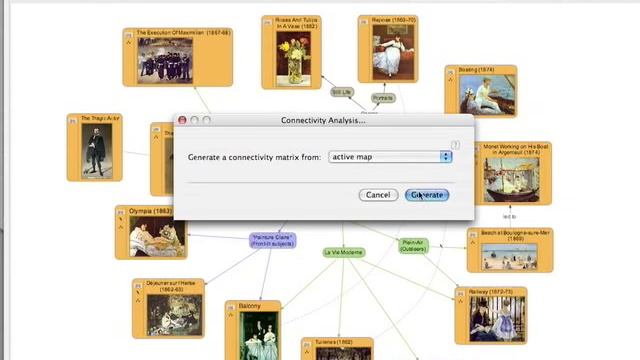
Task: Click the Railway node resource icon
Action: pos(460,294)
